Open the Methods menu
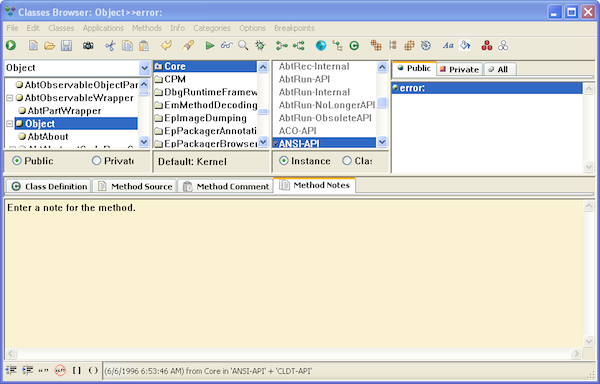This screenshot has height=384, width=600. click(147, 28)
